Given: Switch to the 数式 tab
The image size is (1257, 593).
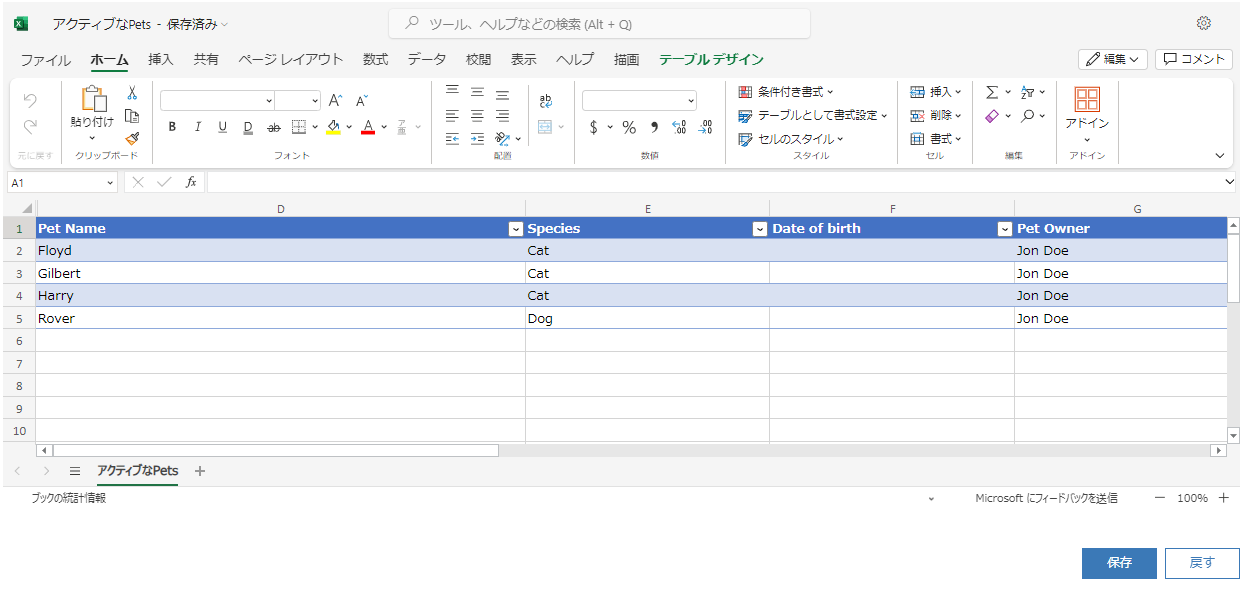Looking at the screenshot, I should 376,60.
